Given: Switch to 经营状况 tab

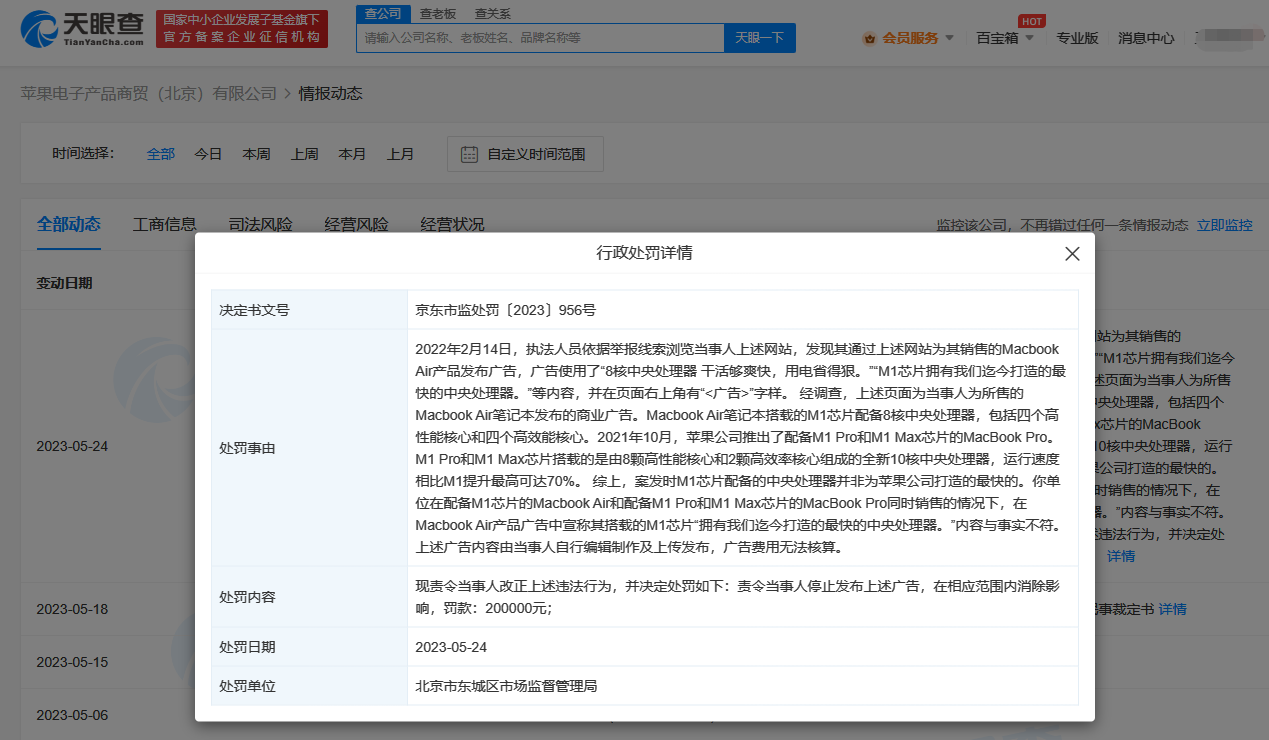Looking at the screenshot, I should click(x=452, y=224).
